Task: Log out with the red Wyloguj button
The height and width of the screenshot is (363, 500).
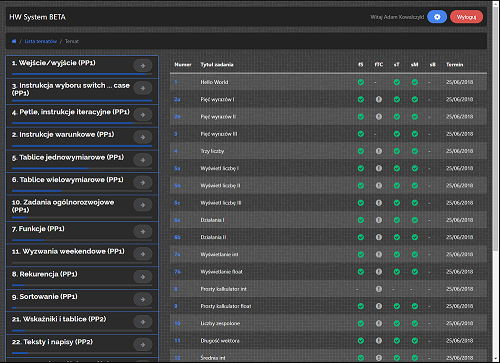Action: [x=466, y=17]
